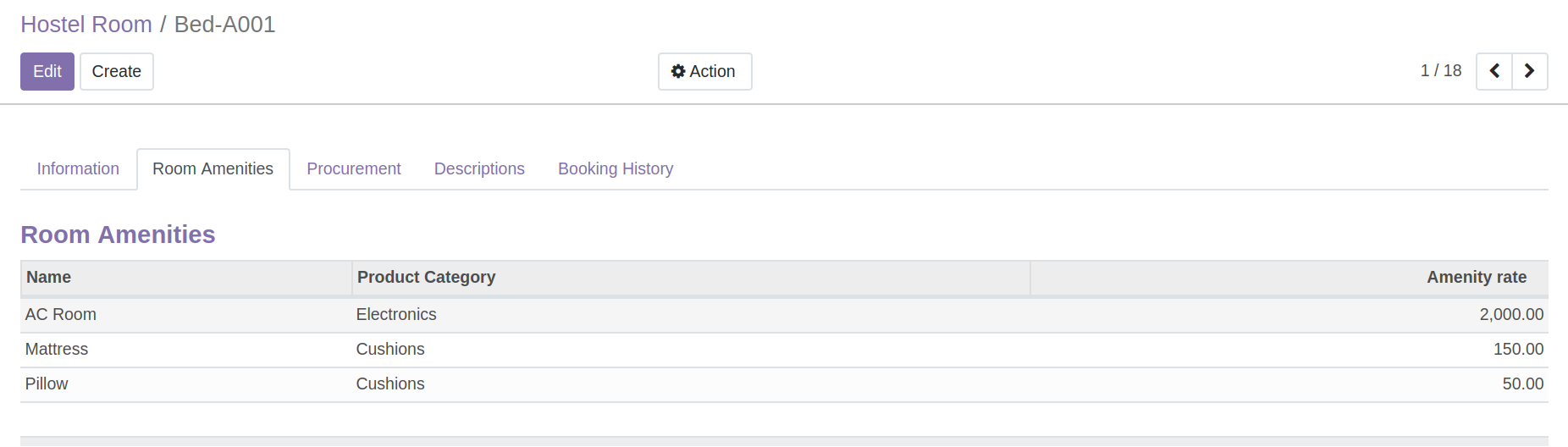Open the Booking History tab
Image resolution: width=1568 pixels, height=447 pixels.
(x=616, y=168)
